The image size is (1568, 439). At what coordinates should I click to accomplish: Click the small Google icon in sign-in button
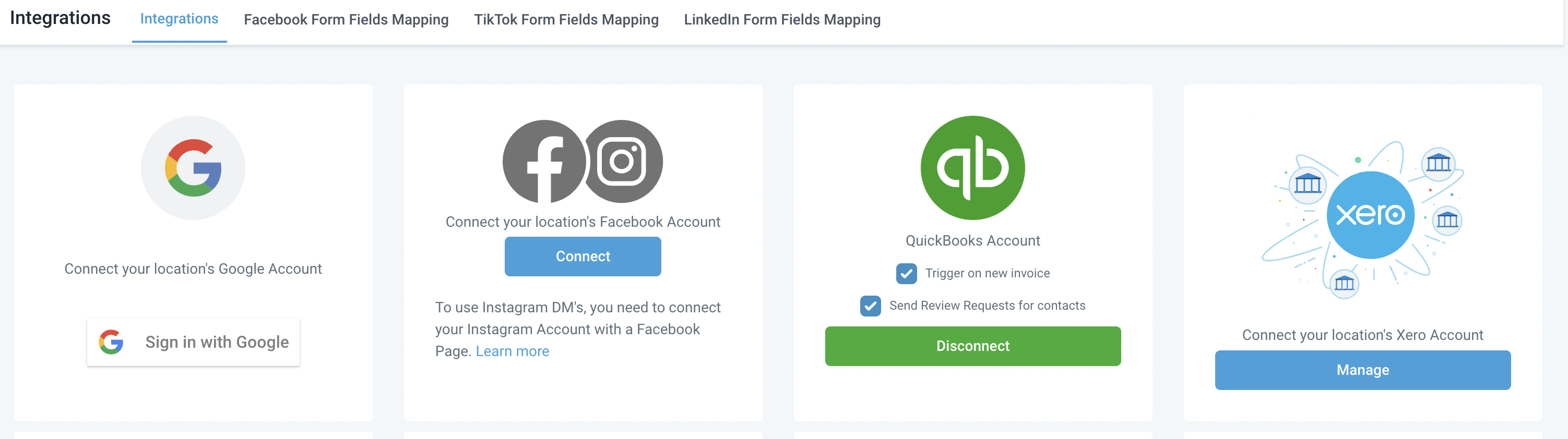pyautogui.click(x=111, y=342)
